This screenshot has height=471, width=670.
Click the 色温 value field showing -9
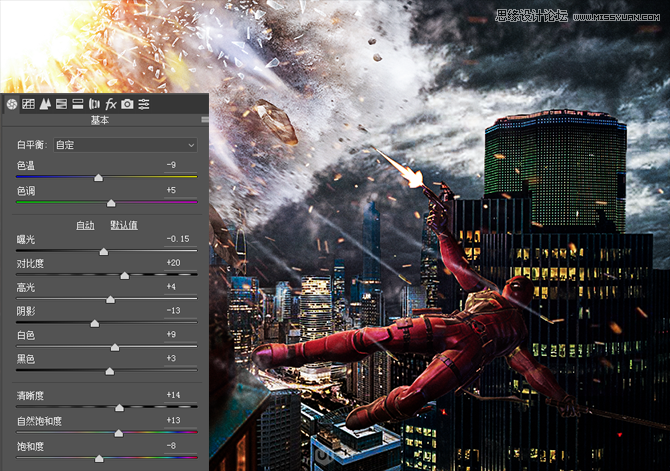180,165
